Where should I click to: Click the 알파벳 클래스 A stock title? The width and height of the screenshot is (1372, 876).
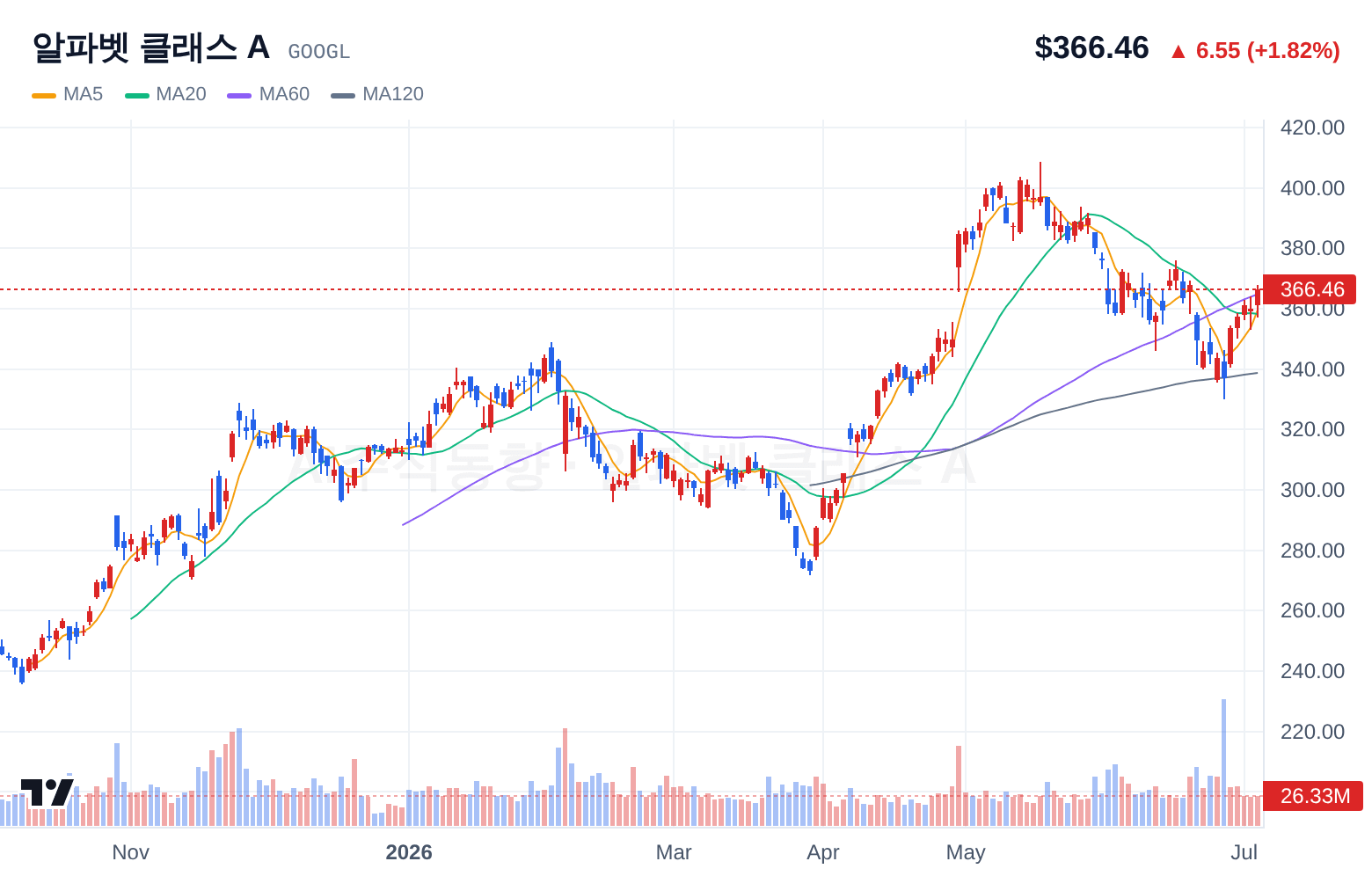150,47
